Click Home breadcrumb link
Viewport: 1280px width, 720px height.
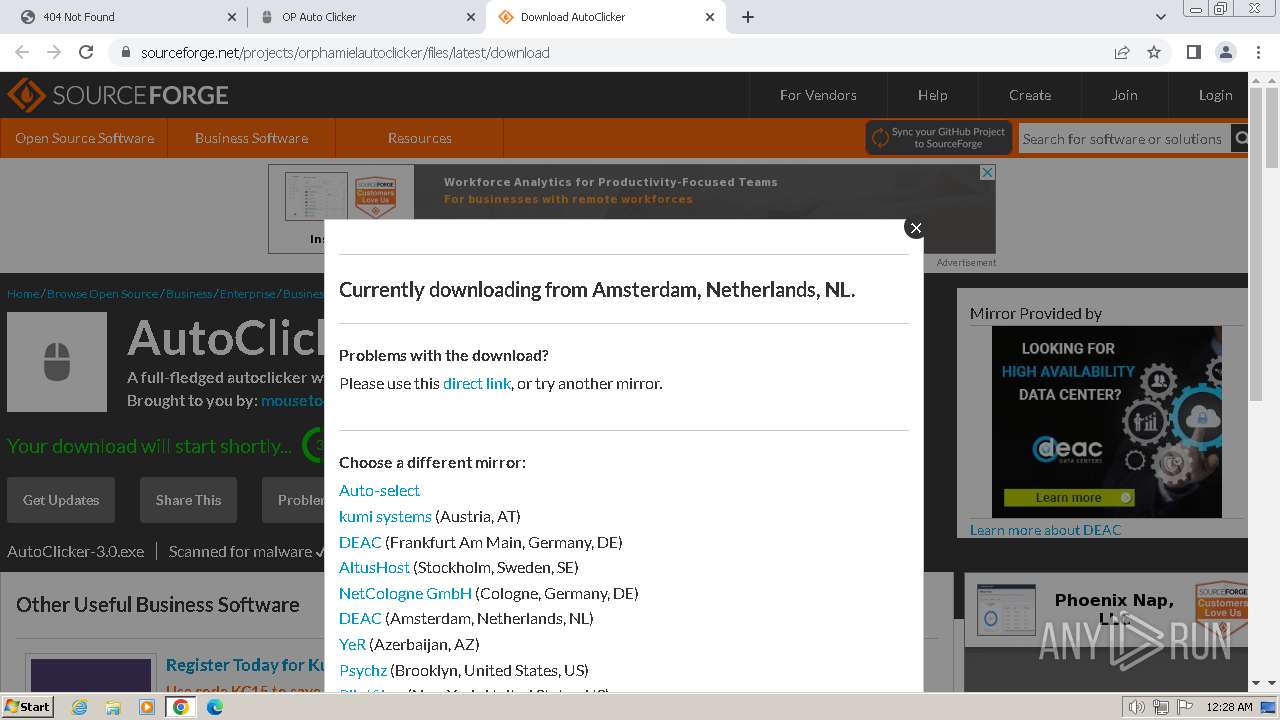point(23,293)
